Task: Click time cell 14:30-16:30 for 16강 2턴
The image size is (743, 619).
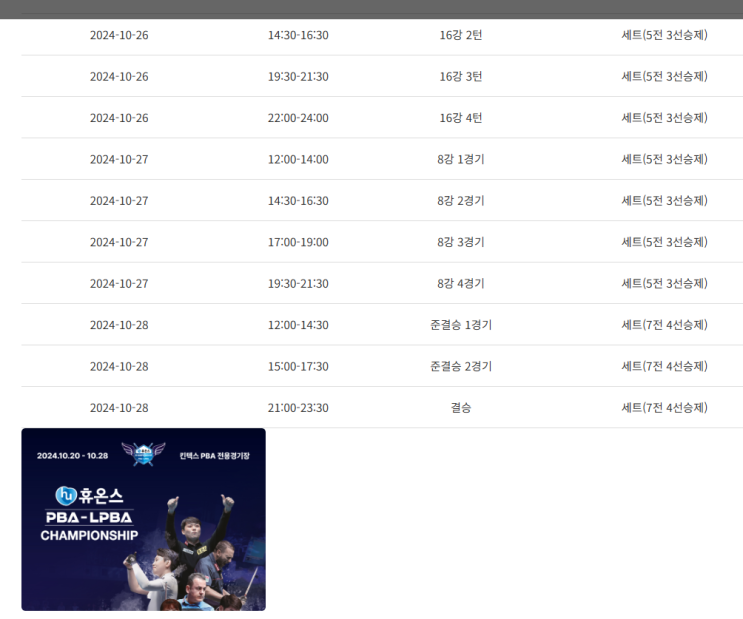Action: (x=298, y=36)
